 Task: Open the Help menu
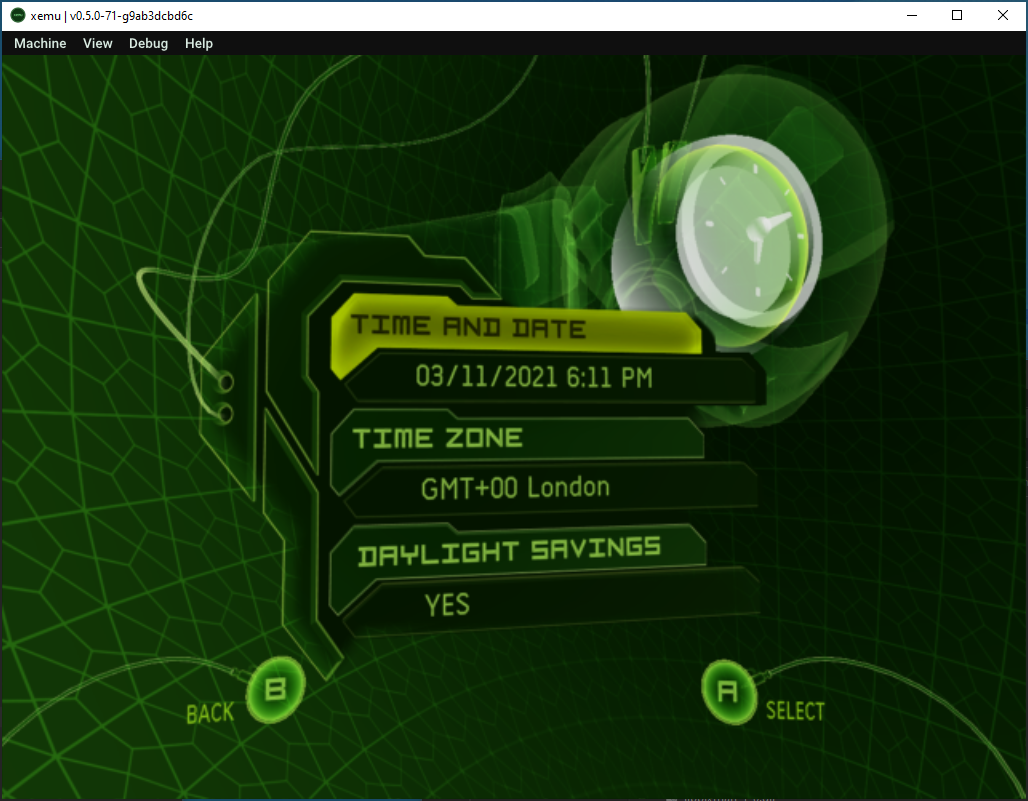(x=198, y=43)
